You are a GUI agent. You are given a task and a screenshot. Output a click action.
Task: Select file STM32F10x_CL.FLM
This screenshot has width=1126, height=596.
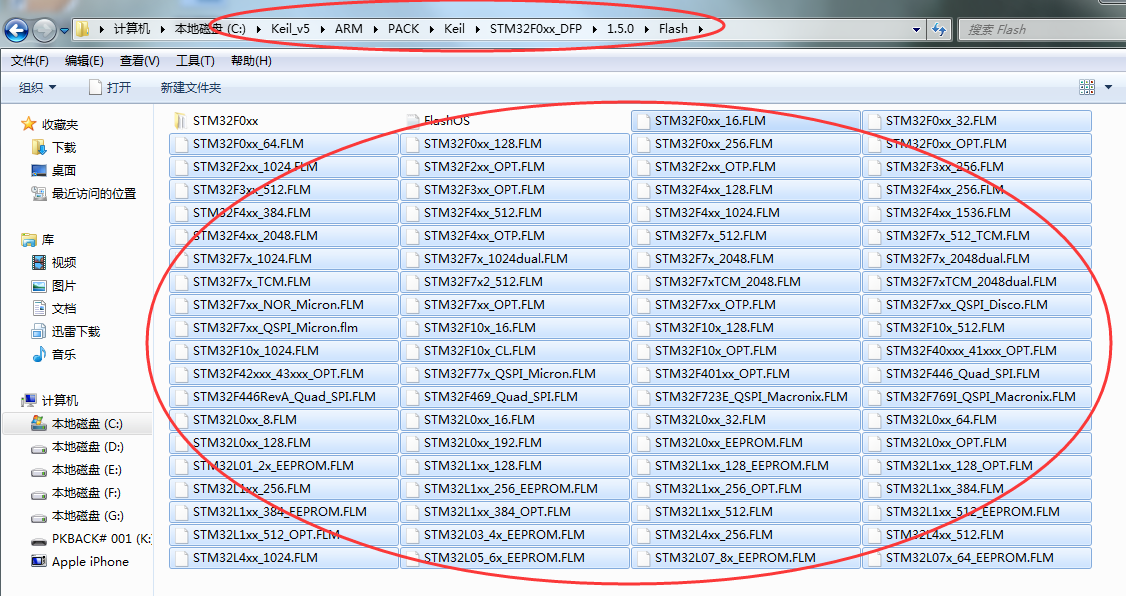pyautogui.click(x=515, y=350)
